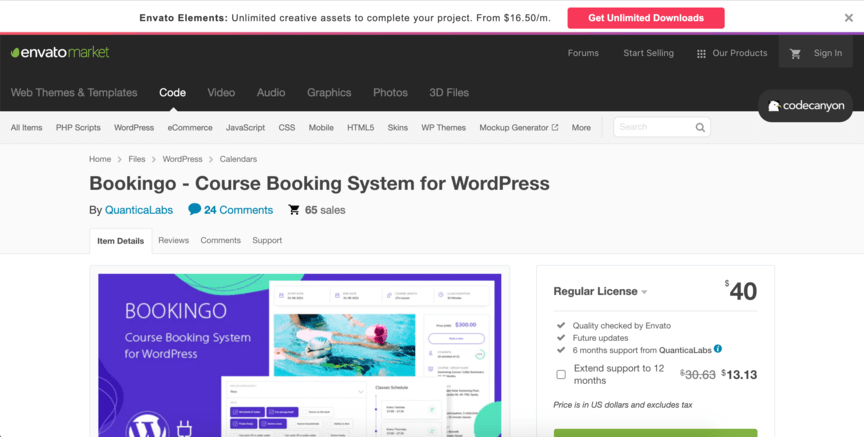Select WordPress category in subnav
864x437 pixels.
pyautogui.click(x=134, y=127)
